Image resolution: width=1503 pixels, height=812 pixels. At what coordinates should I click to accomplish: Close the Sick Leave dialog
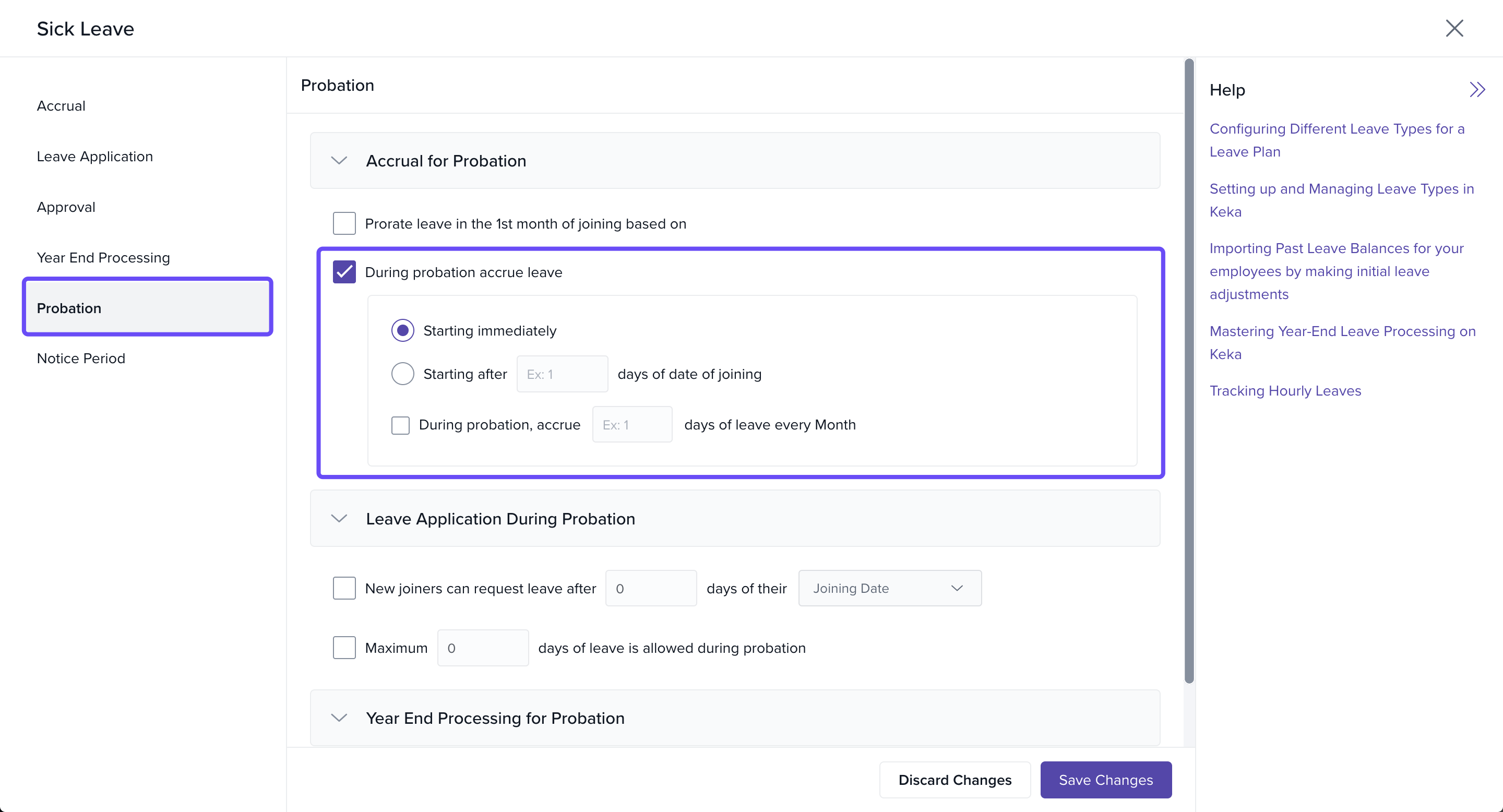click(1454, 28)
